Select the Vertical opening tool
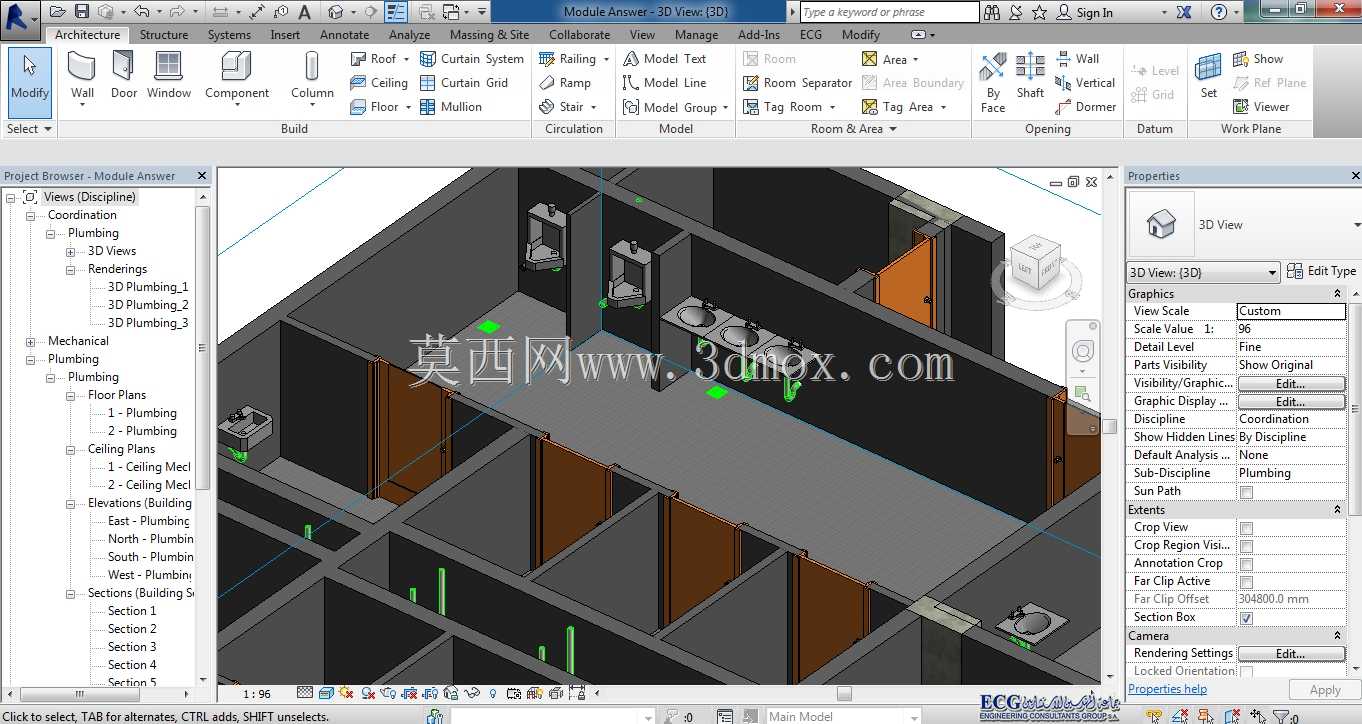Image resolution: width=1362 pixels, height=724 pixels. (x=1085, y=83)
